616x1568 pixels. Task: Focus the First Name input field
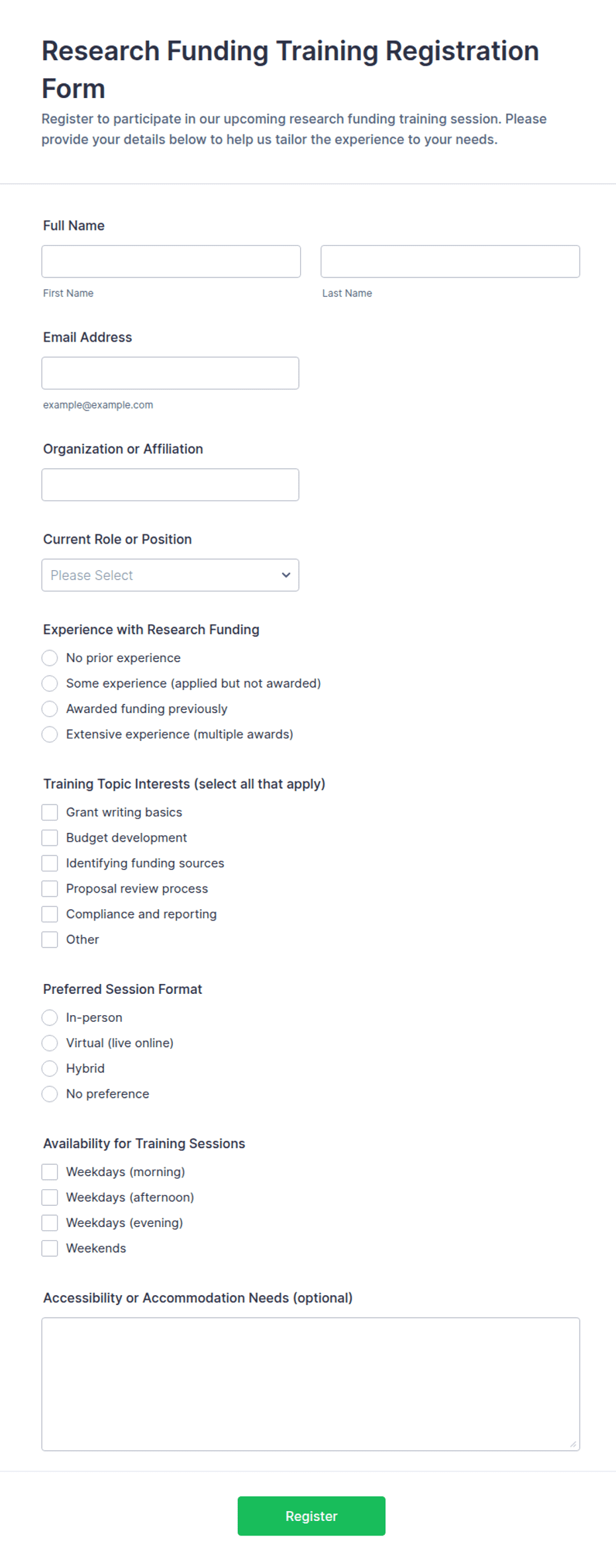coord(171,262)
